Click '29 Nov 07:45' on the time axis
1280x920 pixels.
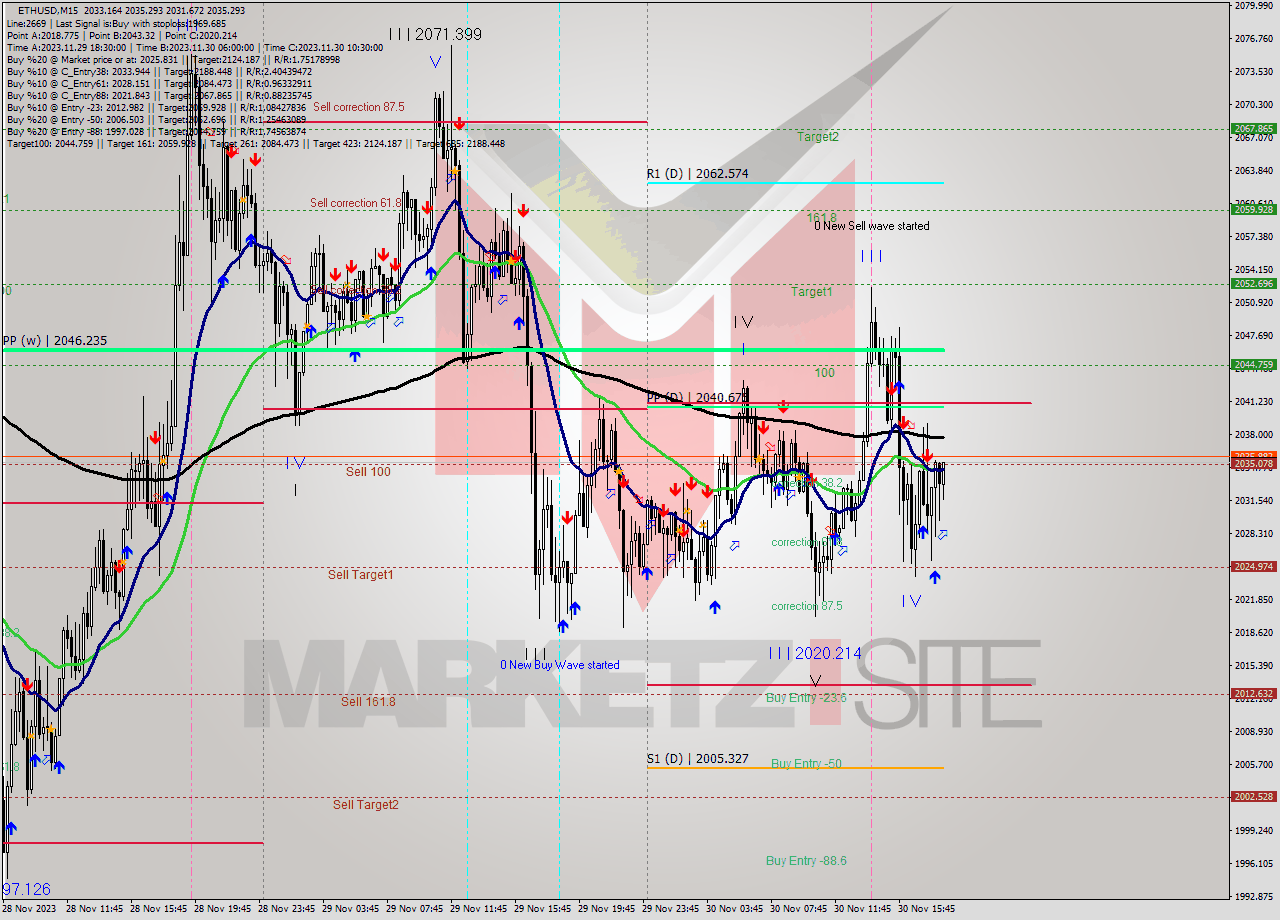pyautogui.click(x=415, y=909)
